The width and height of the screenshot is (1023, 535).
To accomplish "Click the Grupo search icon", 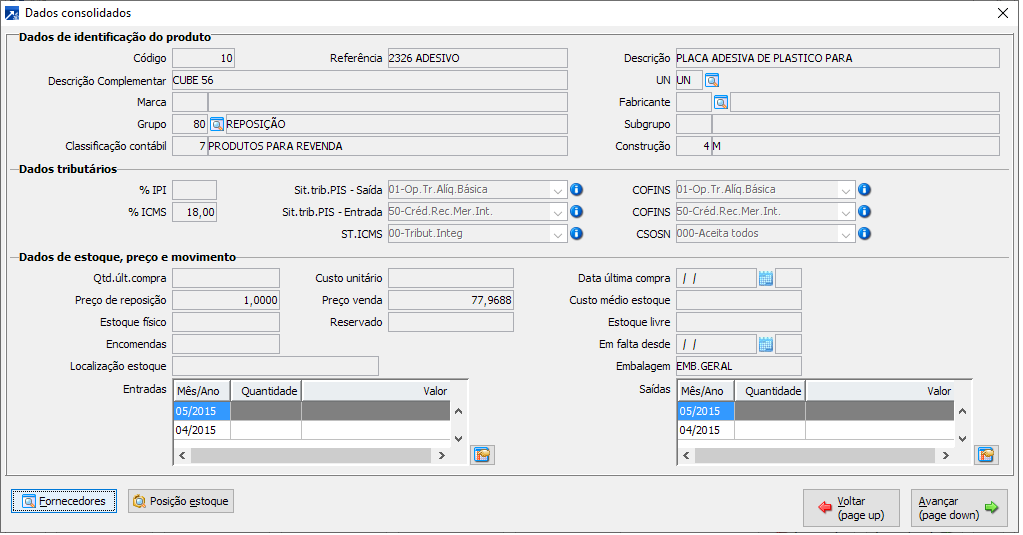I will tap(216, 124).
